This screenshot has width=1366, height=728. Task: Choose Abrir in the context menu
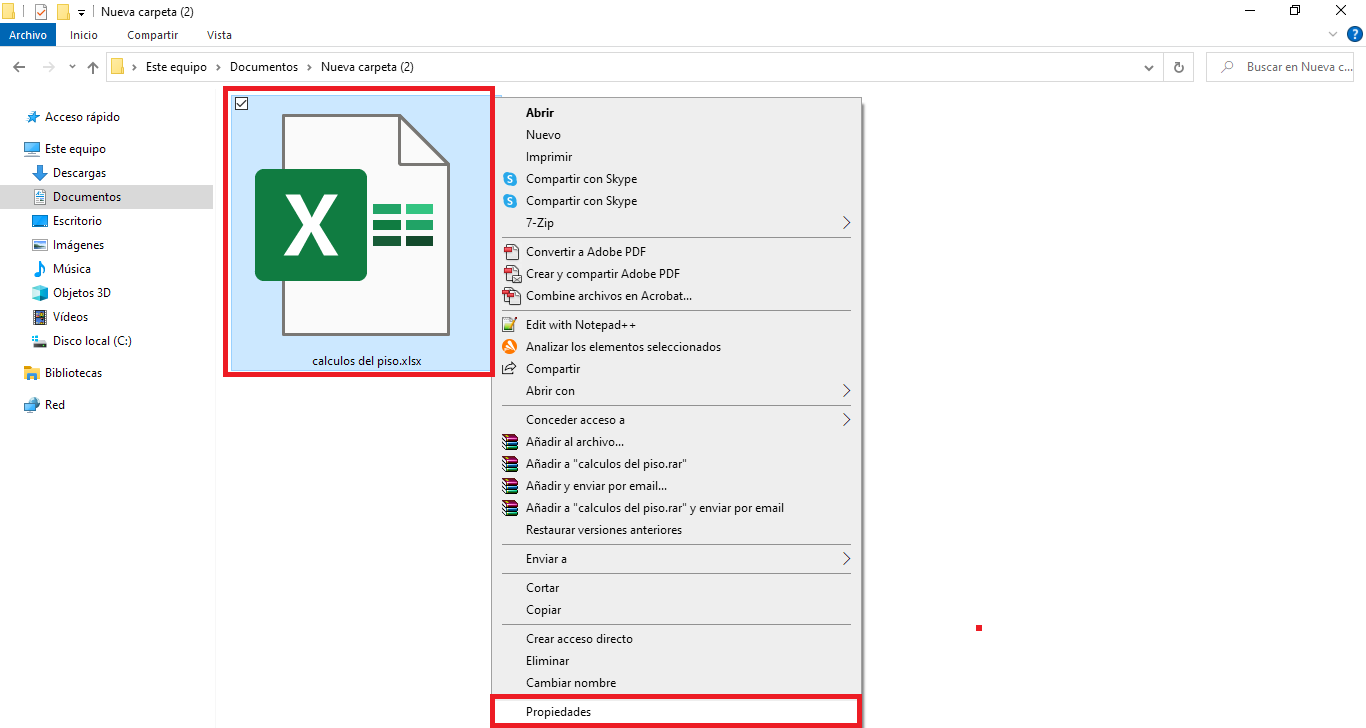tap(676, 113)
